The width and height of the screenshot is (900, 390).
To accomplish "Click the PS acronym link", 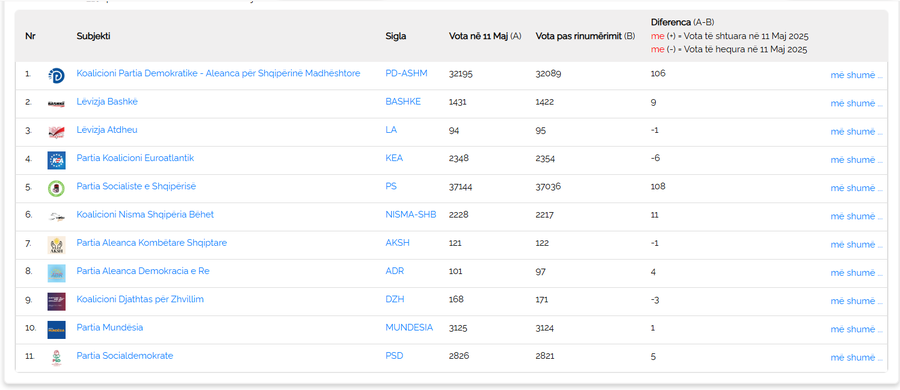I will pos(391,186).
